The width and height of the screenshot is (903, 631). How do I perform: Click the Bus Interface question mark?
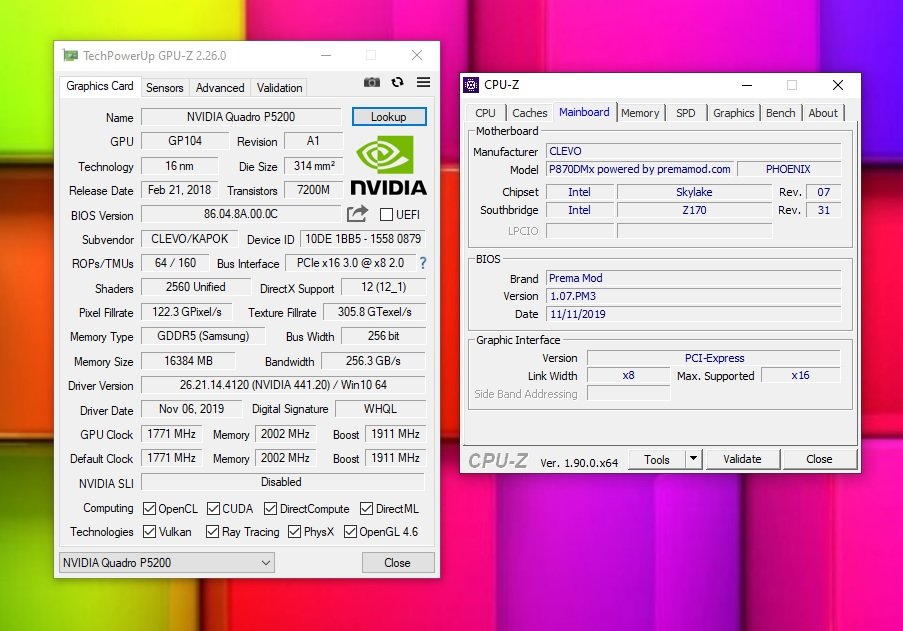click(x=423, y=263)
